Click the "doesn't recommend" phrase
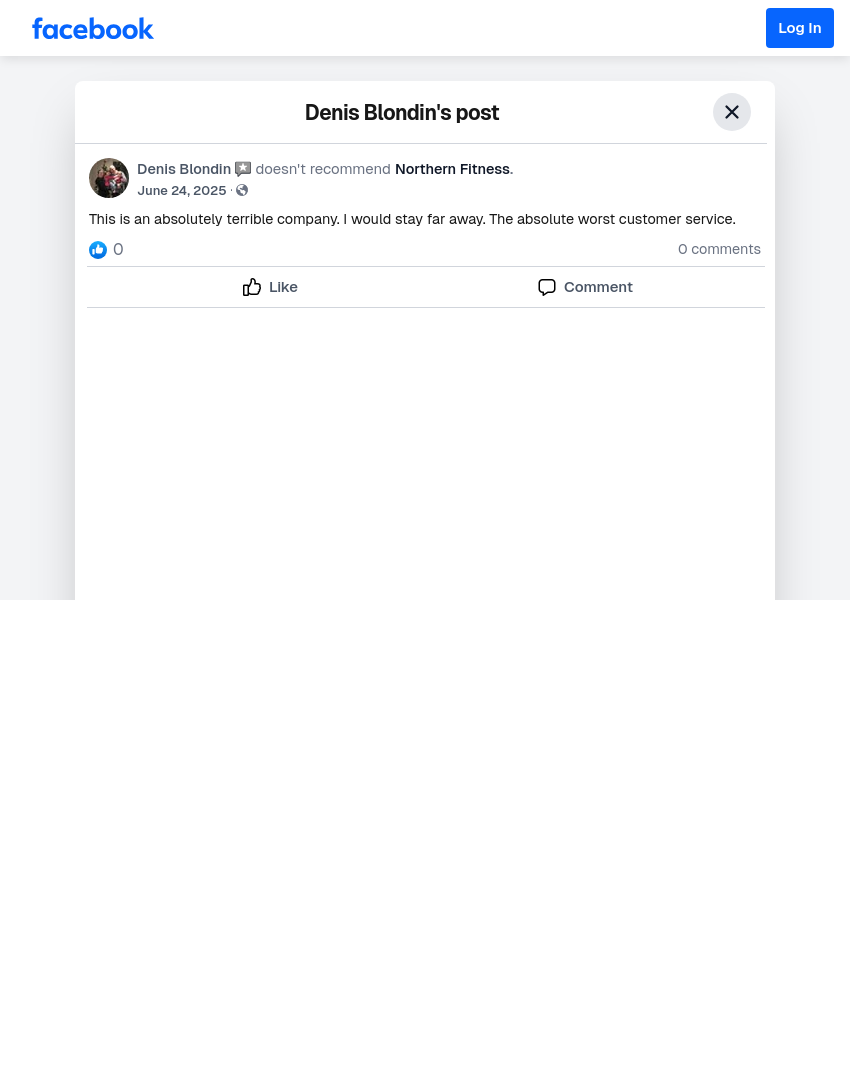Screen dimensions: 850x1080 pos(323,169)
